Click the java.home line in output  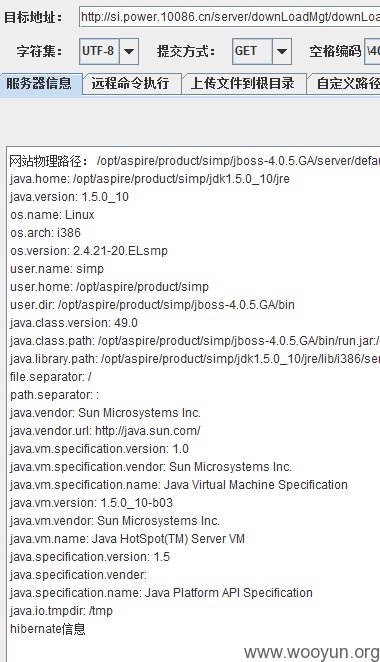click(x=150, y=179)
